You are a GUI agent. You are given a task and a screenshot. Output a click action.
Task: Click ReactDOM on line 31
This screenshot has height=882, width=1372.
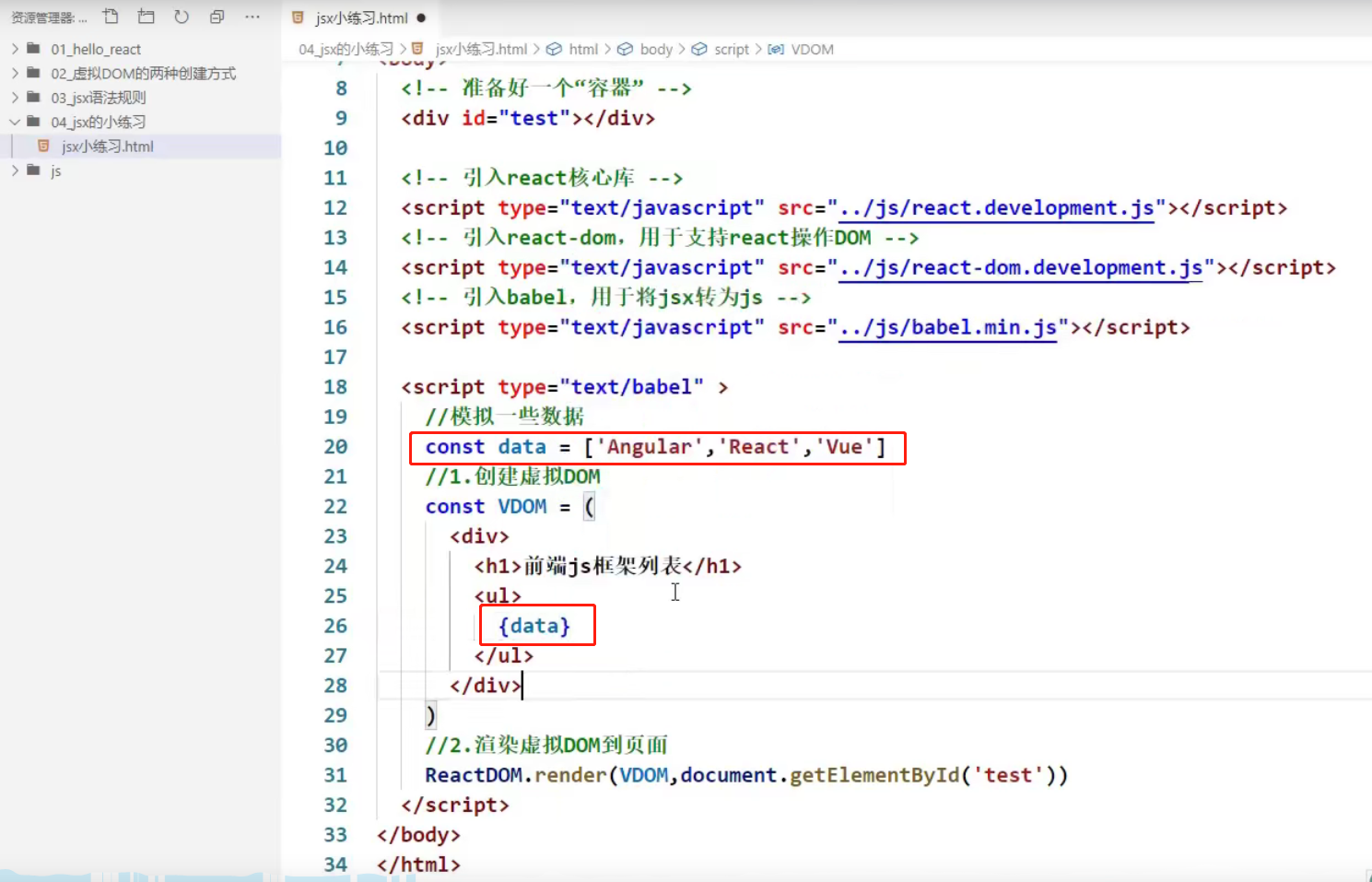(x=474, y=775)
